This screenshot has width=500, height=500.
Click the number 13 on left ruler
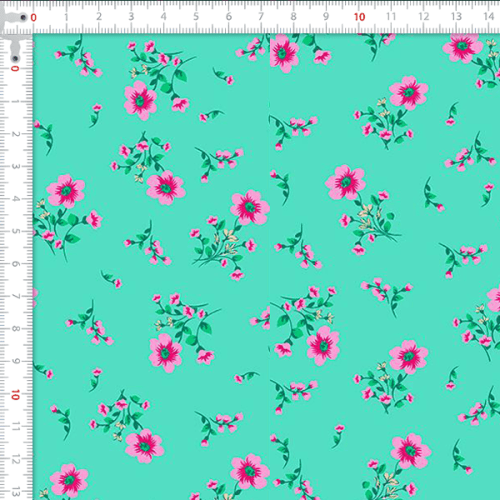15,491
